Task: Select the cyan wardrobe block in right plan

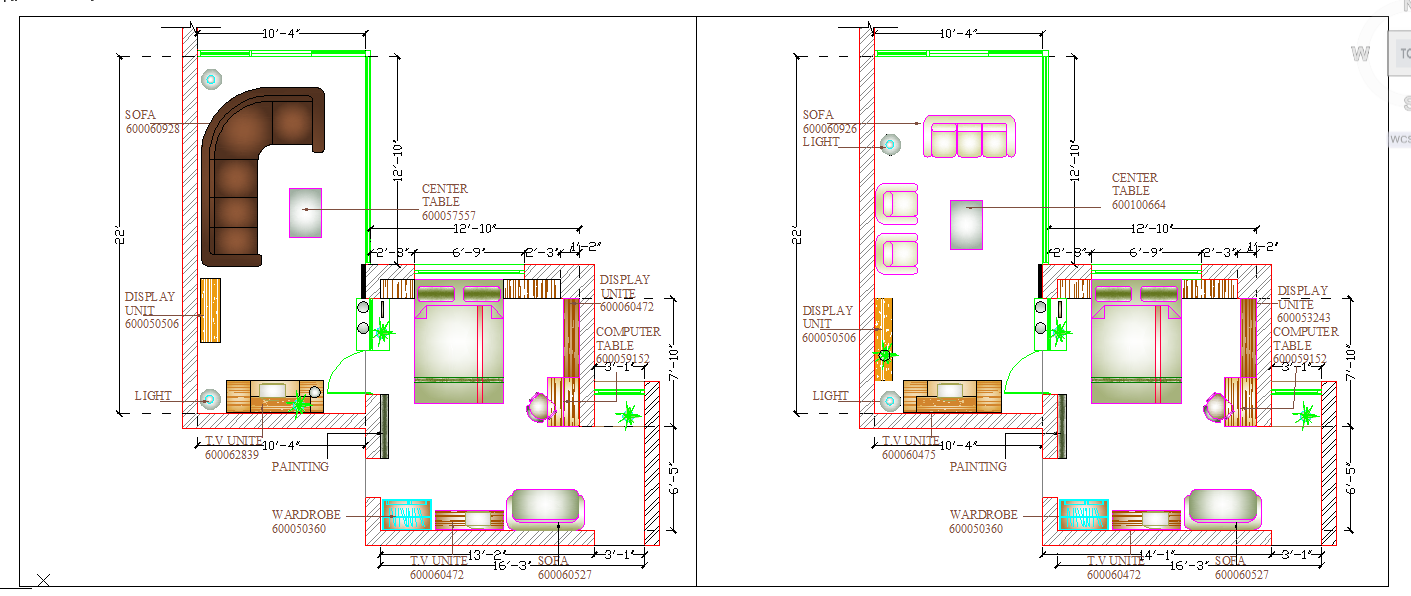Action: click(1083, 514)
